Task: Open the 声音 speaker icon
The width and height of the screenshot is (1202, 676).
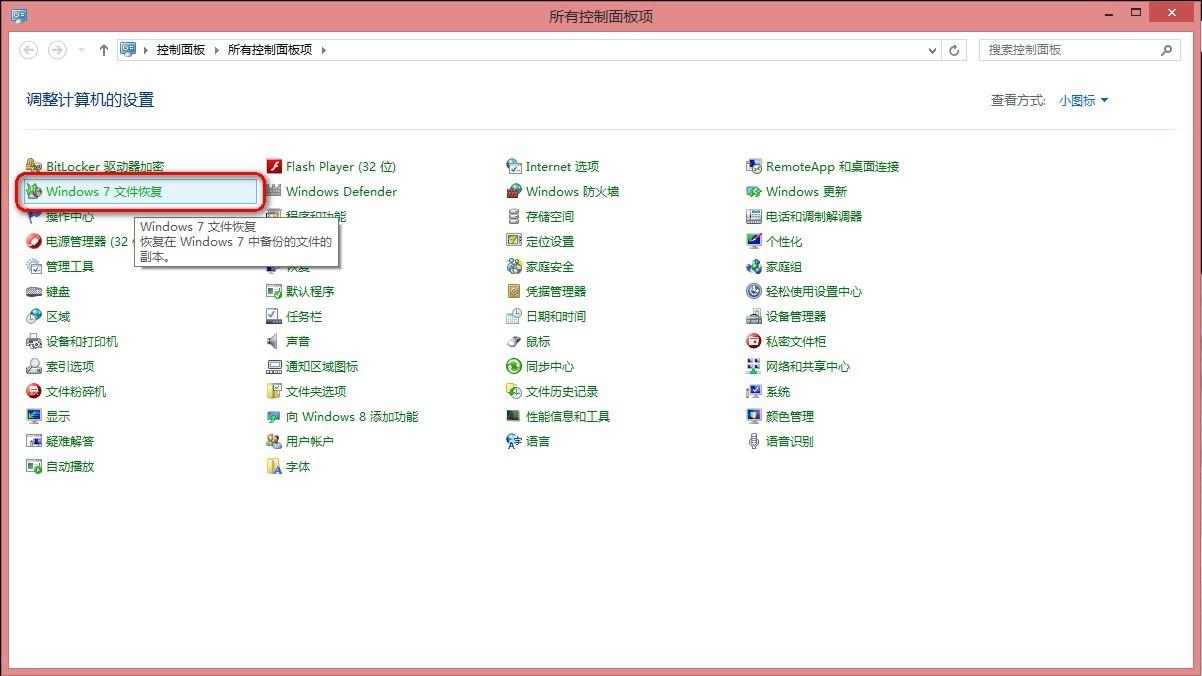Action: click(x=274, y=342)
